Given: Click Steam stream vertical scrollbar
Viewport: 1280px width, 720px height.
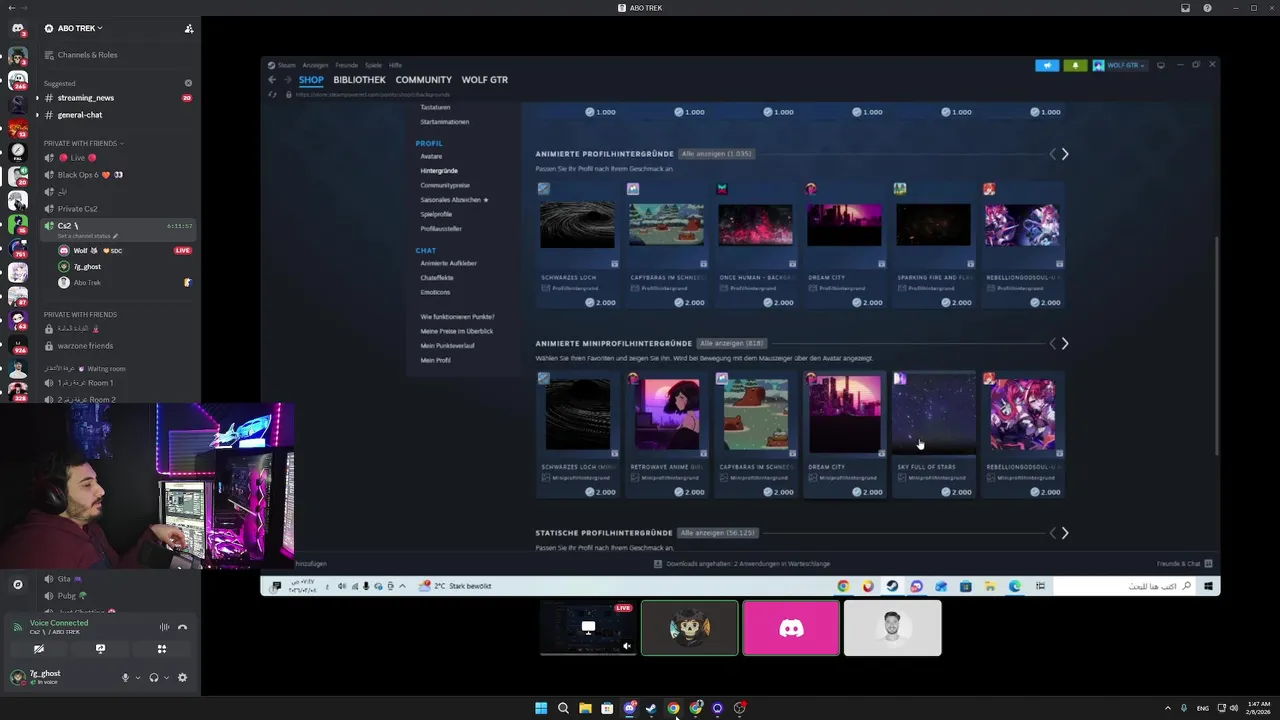Looking at the screenshot, I should [x=1216, y=345].
